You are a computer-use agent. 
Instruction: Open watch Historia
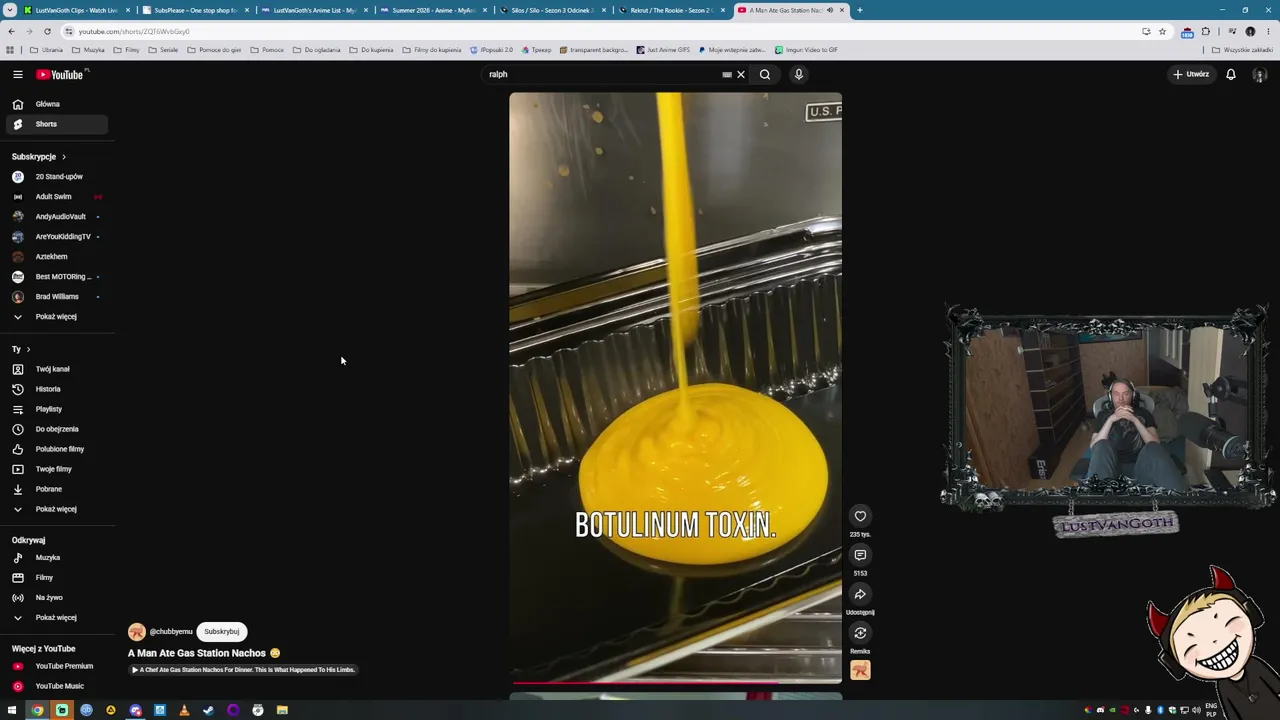(x=55, y=389)
